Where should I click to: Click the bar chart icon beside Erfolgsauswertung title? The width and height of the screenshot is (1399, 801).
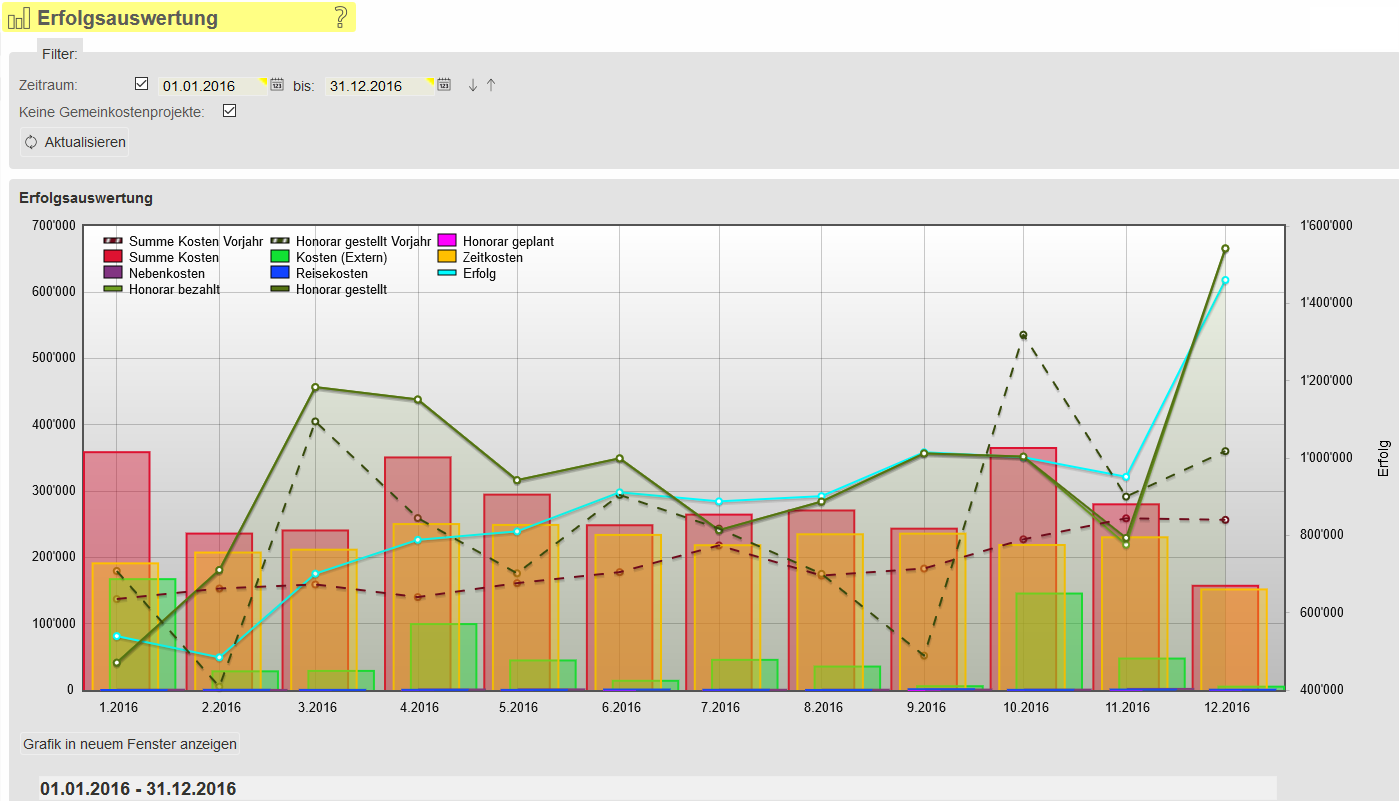pyautogui.click(x=19, y=18)
